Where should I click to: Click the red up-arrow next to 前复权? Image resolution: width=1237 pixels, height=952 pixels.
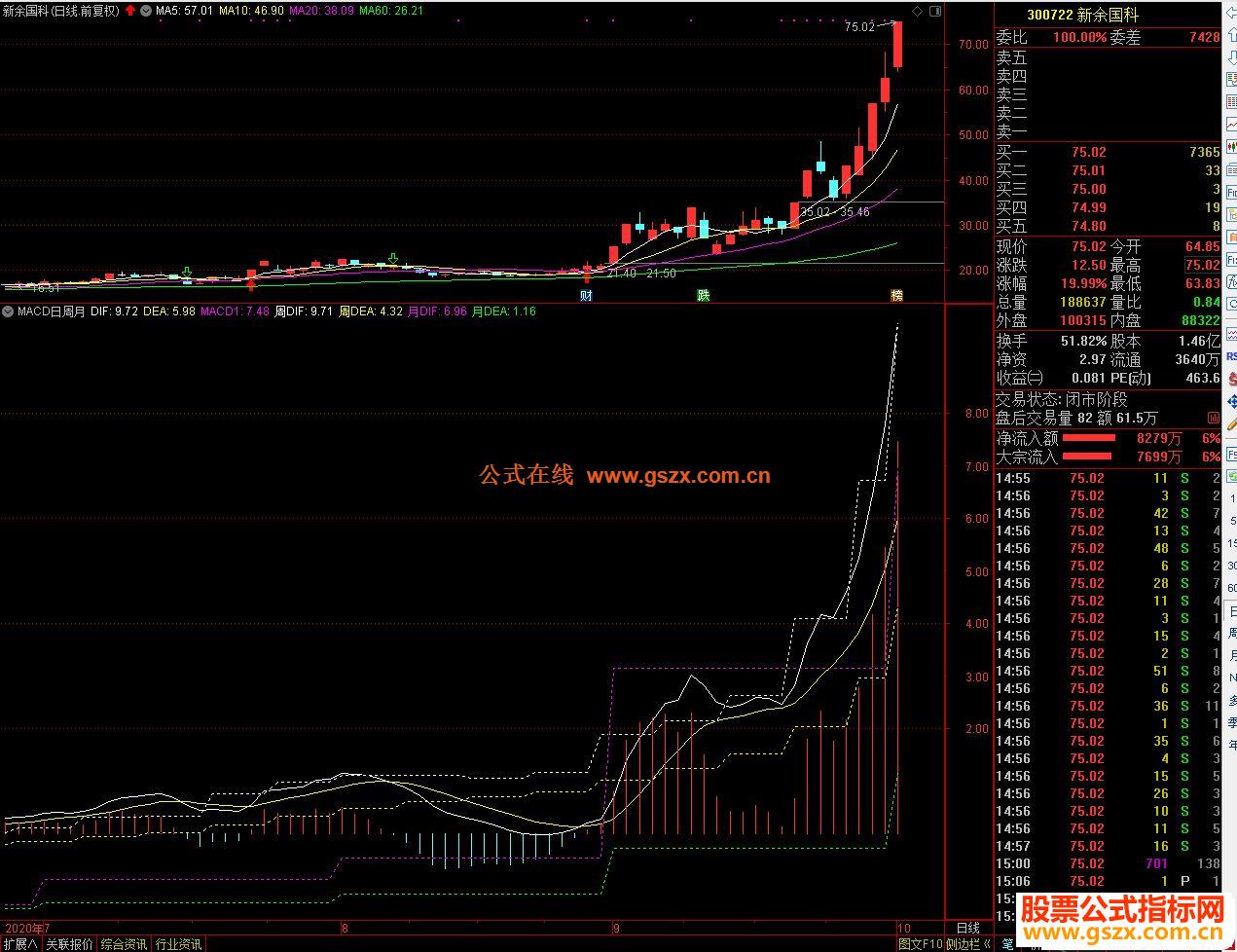click(130, 11)
